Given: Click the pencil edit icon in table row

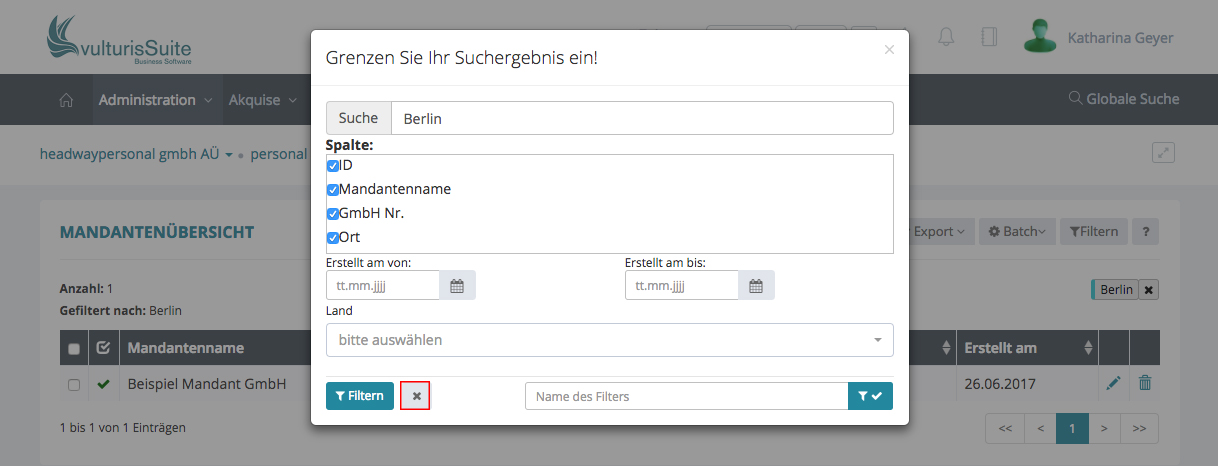Looking at the screenshot, I should [x=1113, y=383].
